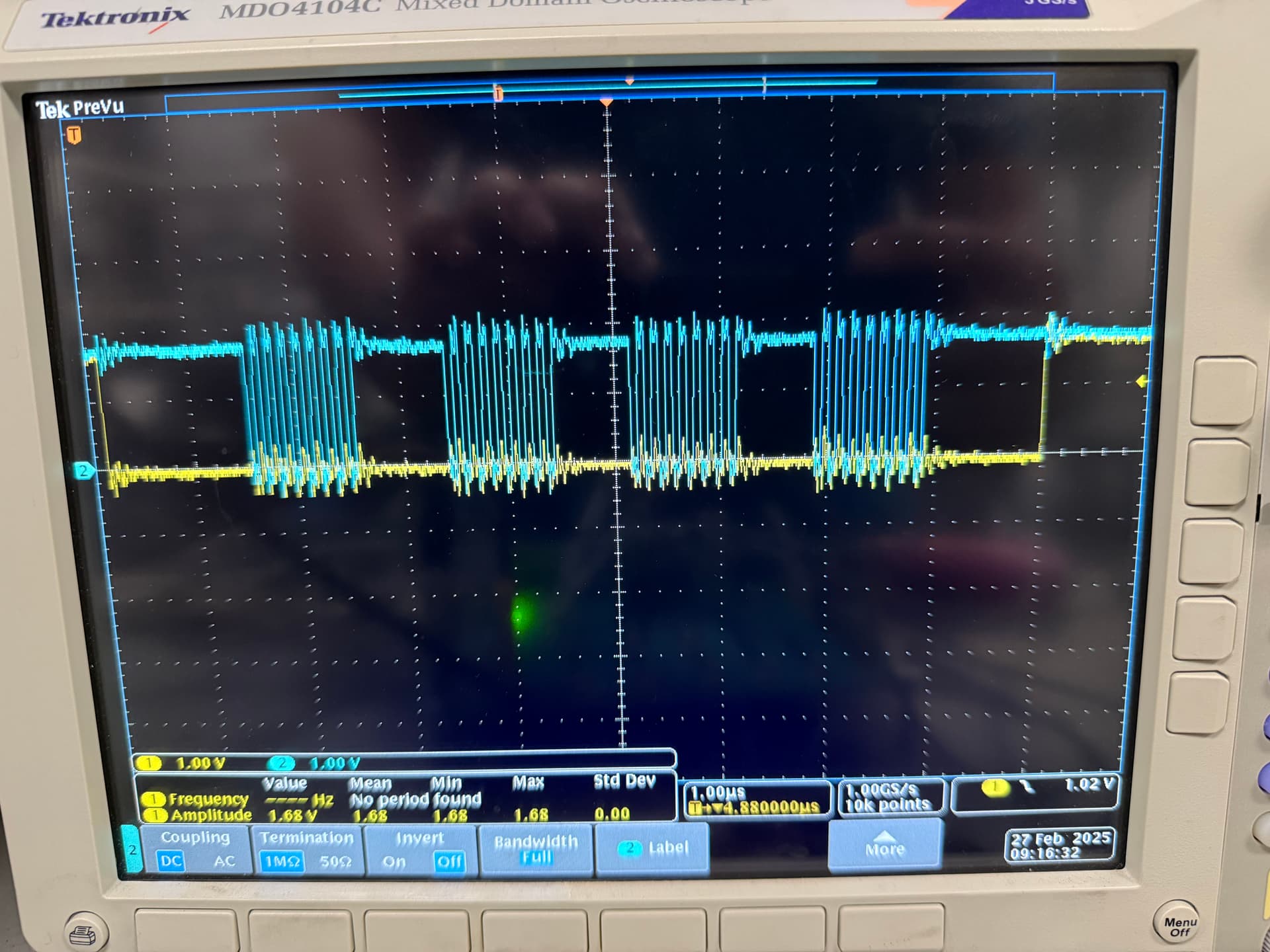
Task: Open the channel 2 Label menu
Action: (652, 848)
